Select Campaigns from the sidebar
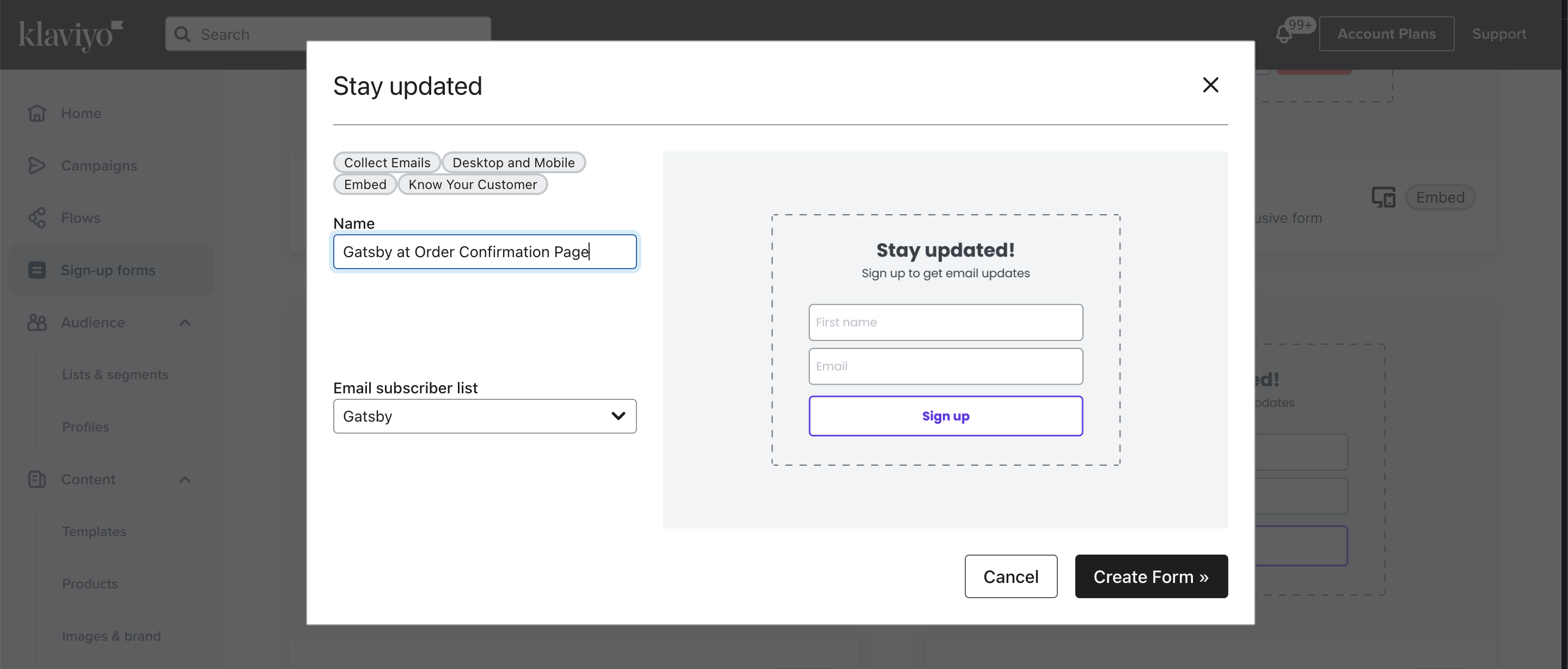 pos(98,165)
